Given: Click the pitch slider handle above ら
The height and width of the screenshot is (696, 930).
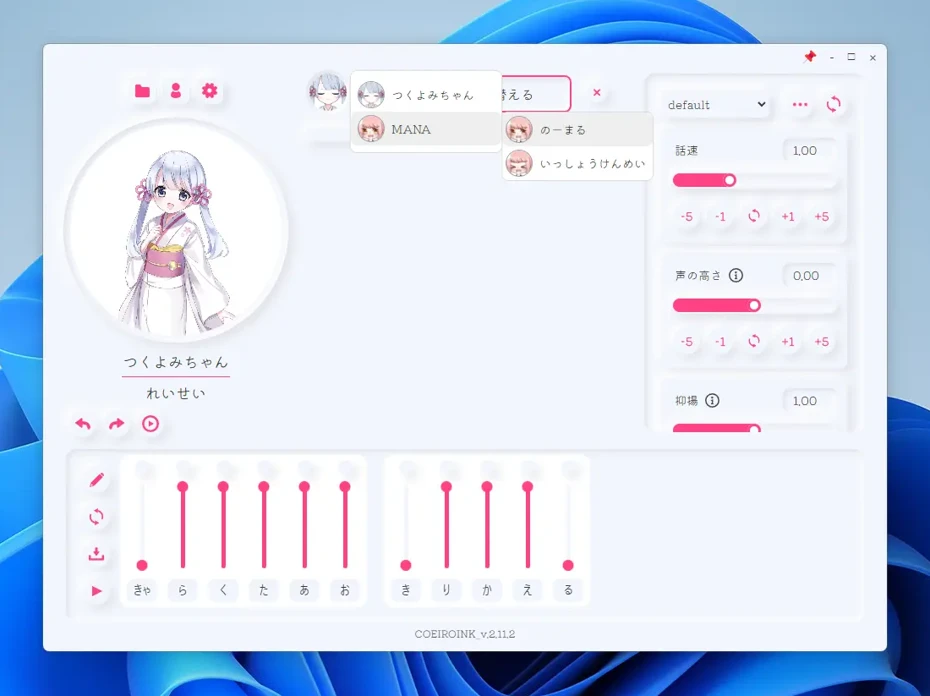Looking at the screenshot, I should [183, 487].
